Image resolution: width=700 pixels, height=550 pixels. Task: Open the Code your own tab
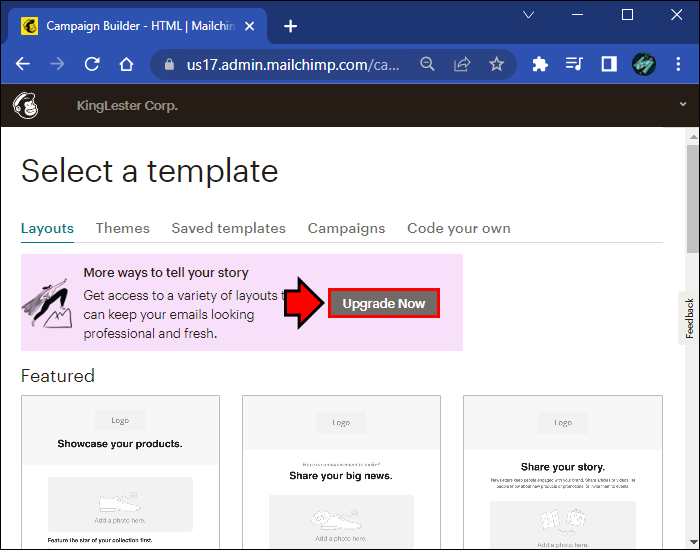click(459, 229)
